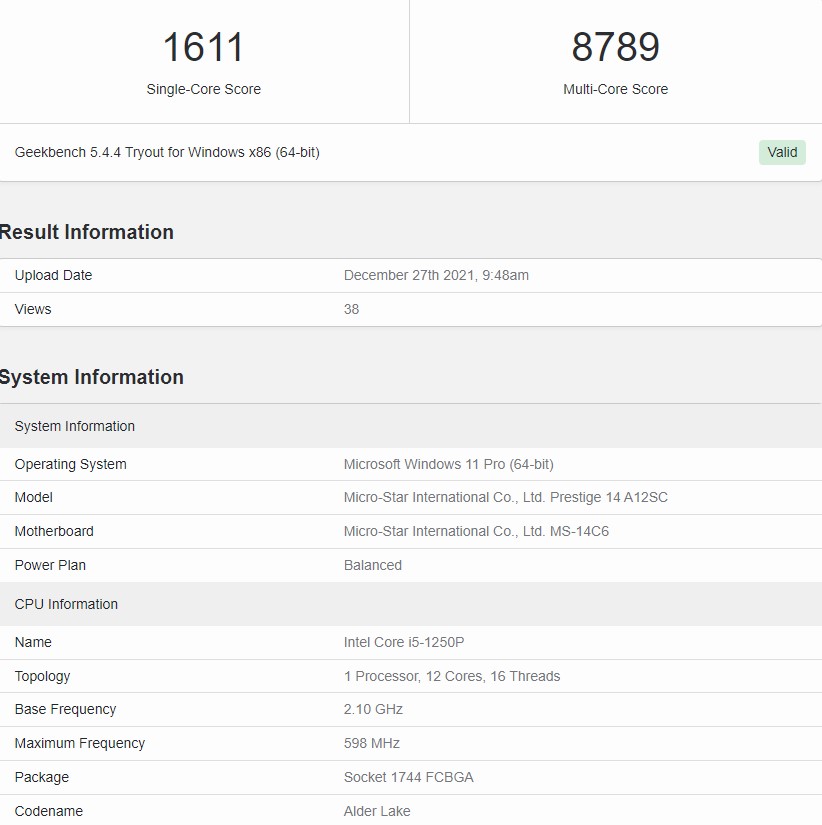
Task: Select the December 27th 2021 upload date value
Action: [x=436, y=275]
